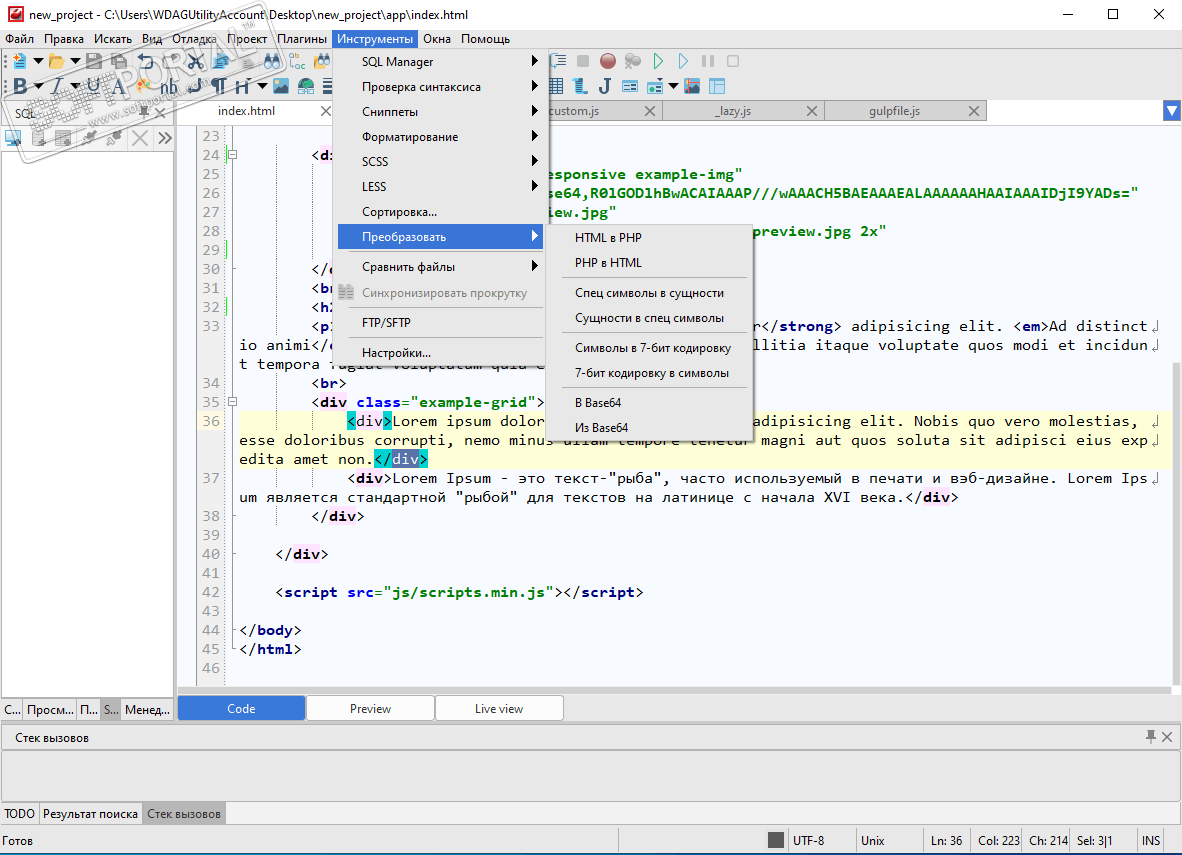The width and height of the screenshot is (1182, 855).
Task: Click the Insert table icon
Action: pyautogui.click(x=555, y=86)
